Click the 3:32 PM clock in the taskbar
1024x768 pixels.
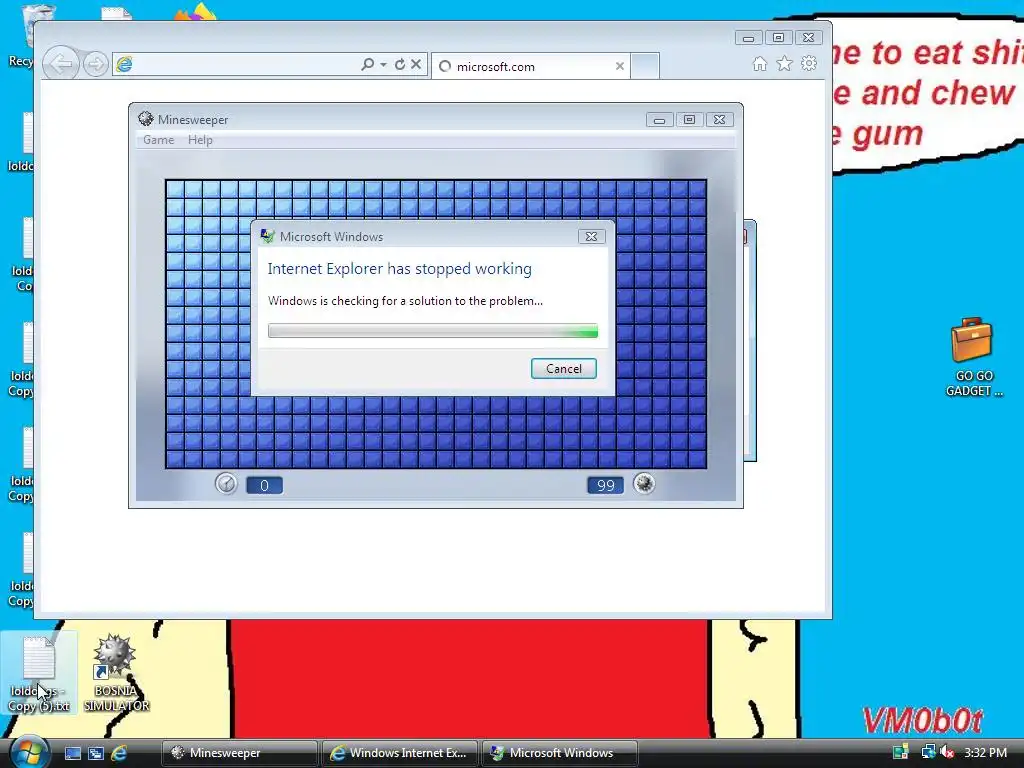985,752
